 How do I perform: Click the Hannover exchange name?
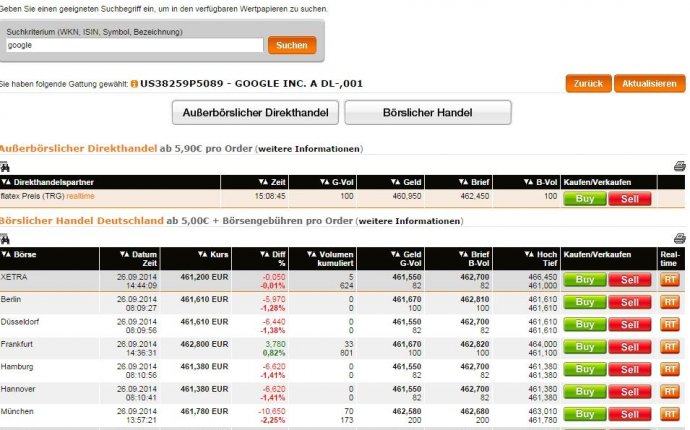coord(18,389)
